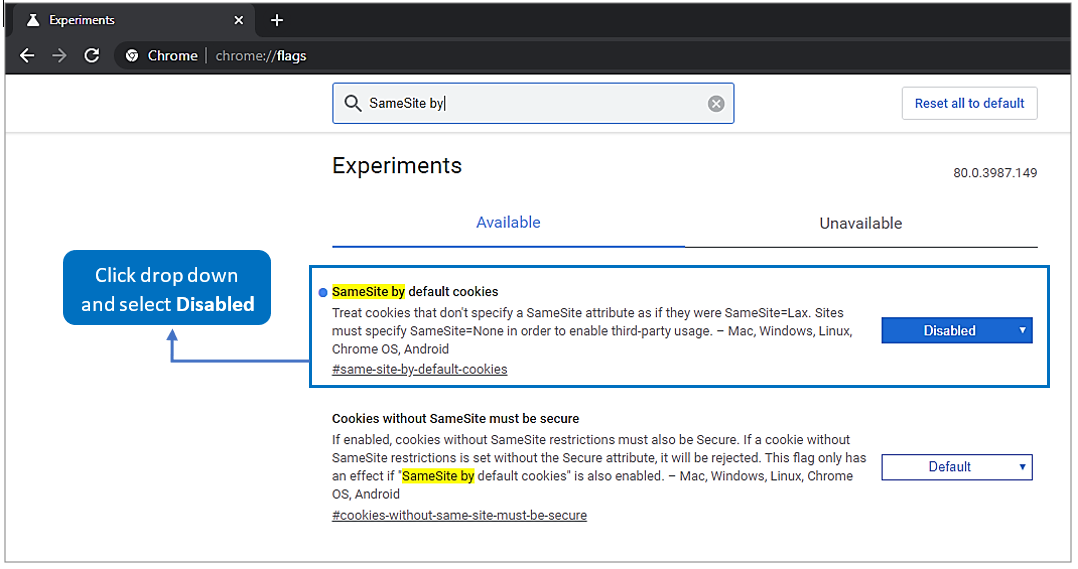Go back with the browser back arrow
Image resolution: width=1078 pixels, height=569 pixels.
point(27,56)
